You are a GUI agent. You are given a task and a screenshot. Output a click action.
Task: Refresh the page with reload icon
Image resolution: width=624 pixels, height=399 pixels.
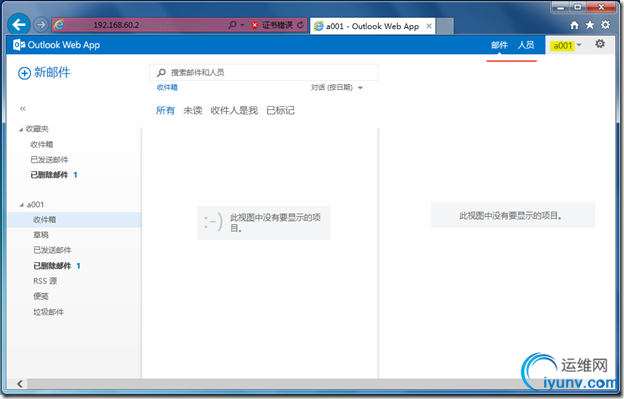pyautogui.click(x=300, y=25)
